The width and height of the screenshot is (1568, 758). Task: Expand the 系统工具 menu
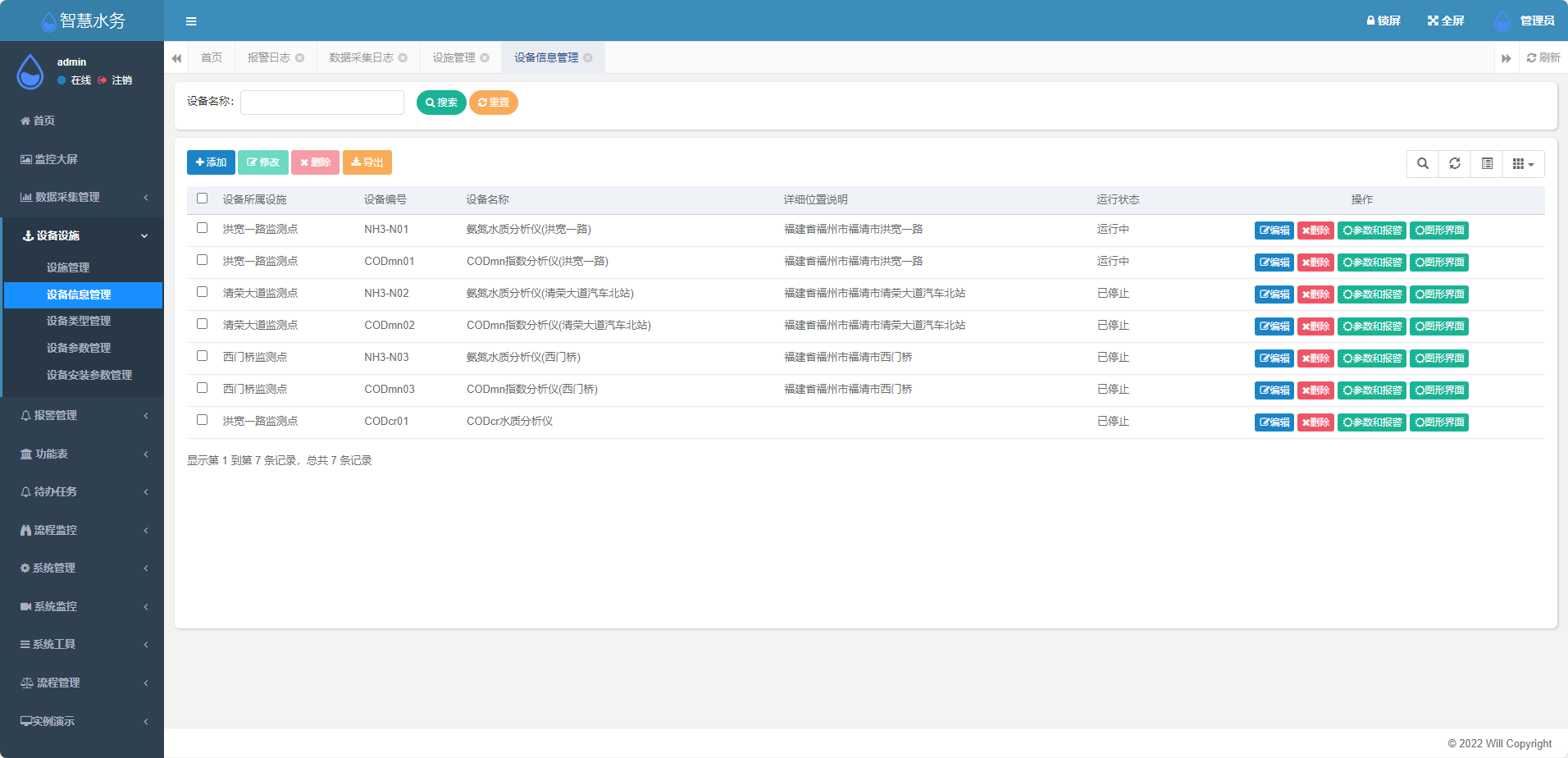point(82,644)
